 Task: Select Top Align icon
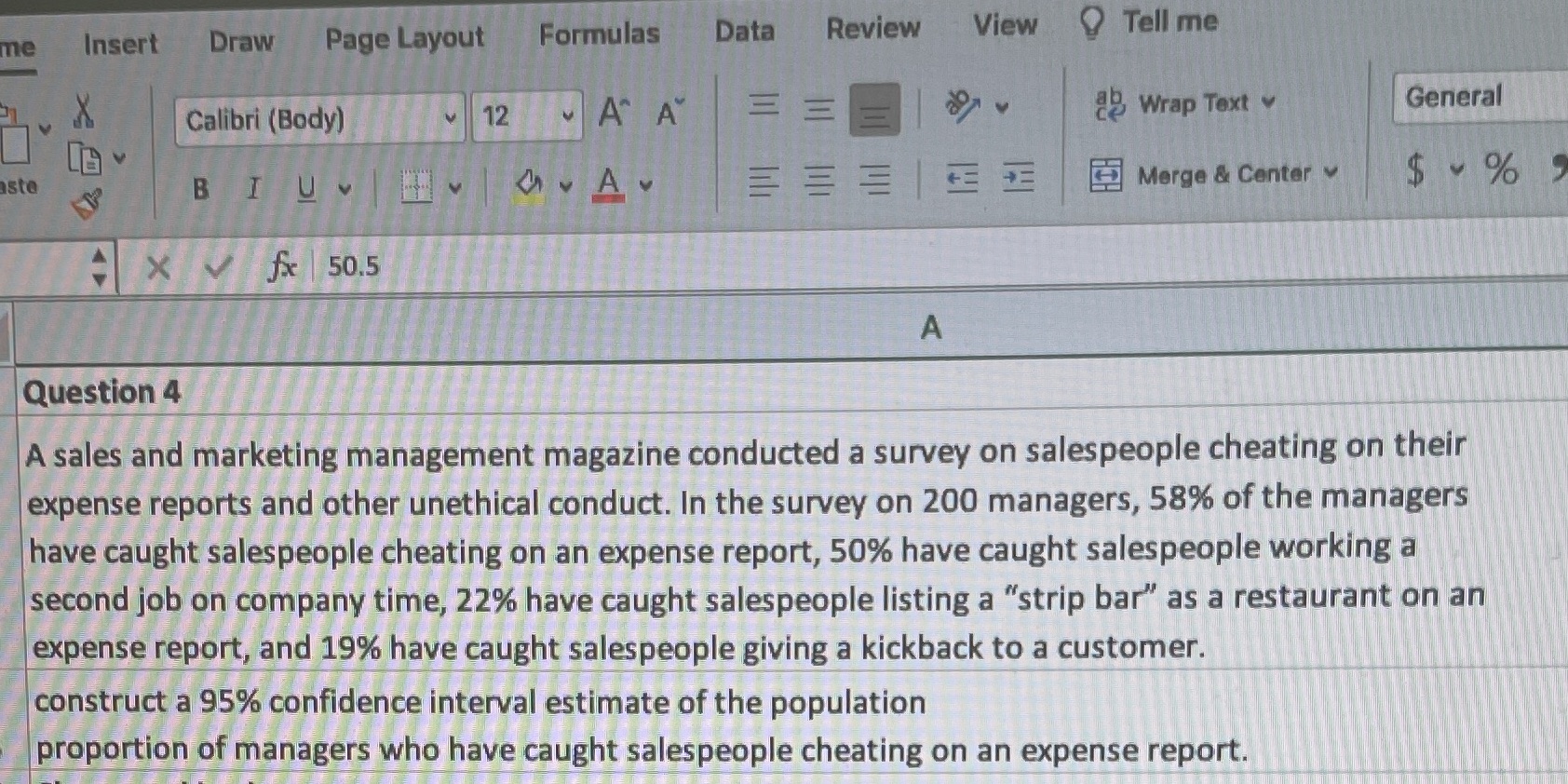[764, 105]
